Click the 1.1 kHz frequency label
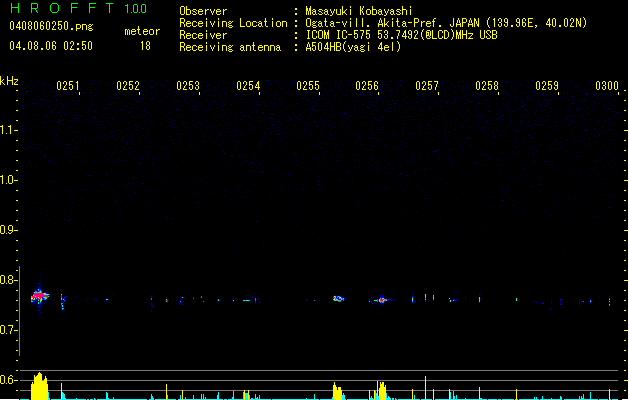 (7, 130)
